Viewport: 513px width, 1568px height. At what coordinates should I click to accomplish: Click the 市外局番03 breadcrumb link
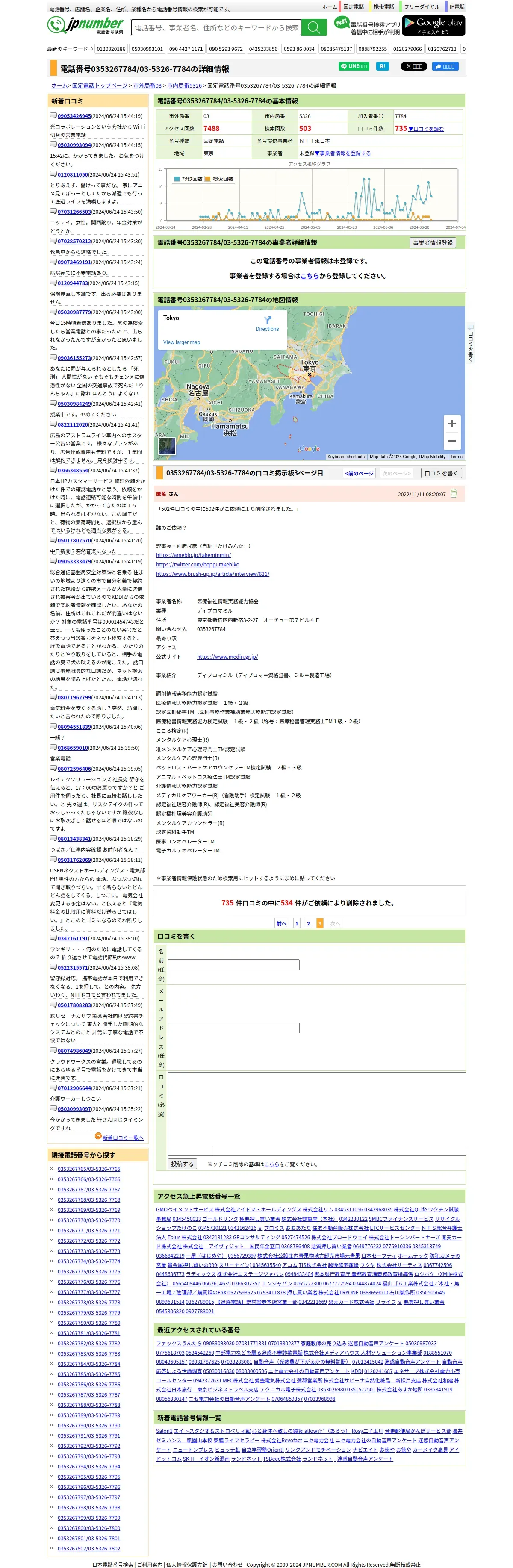147,86
